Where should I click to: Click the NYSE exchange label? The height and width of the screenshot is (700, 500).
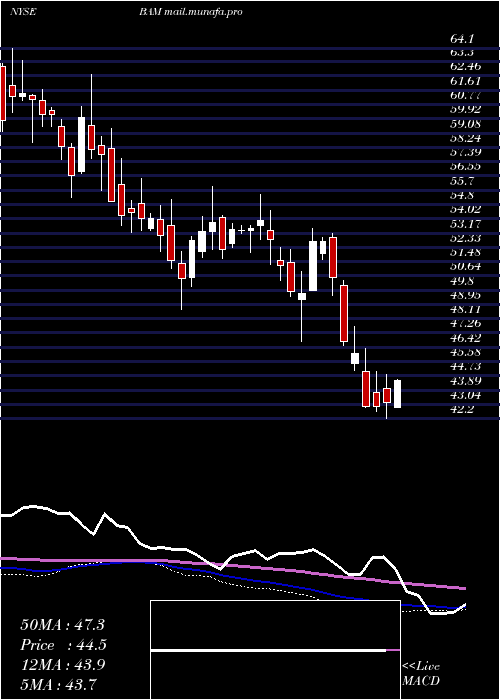click(x=23, y=12)
